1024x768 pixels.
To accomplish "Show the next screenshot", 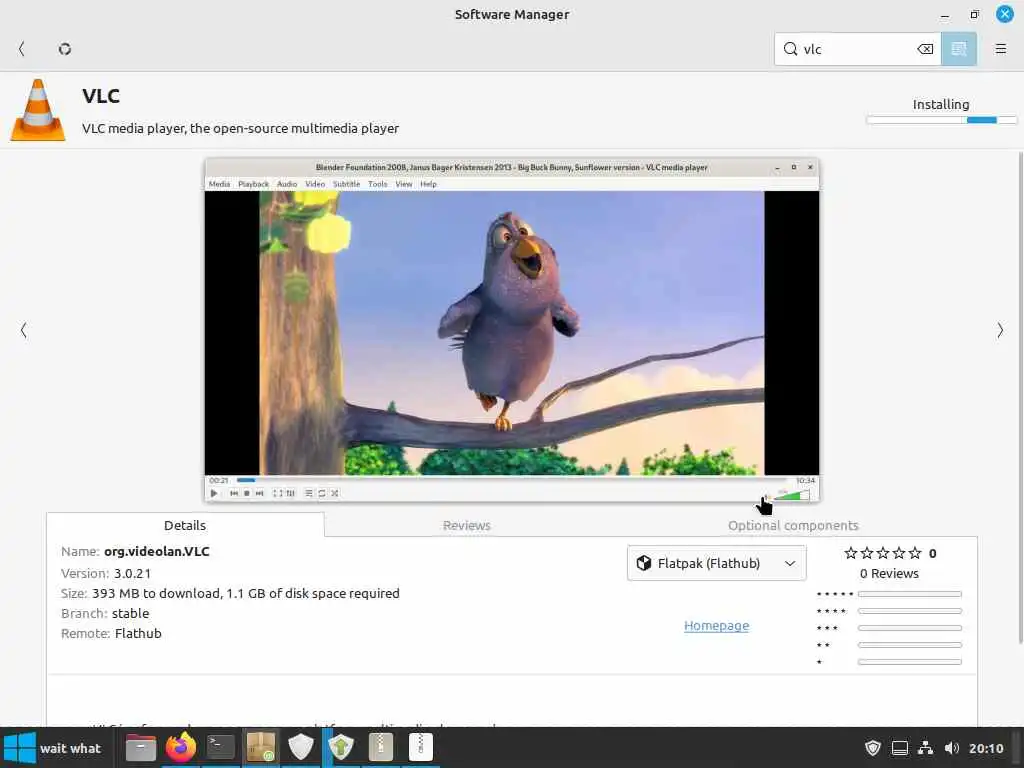I will [x=1000, y=330].
